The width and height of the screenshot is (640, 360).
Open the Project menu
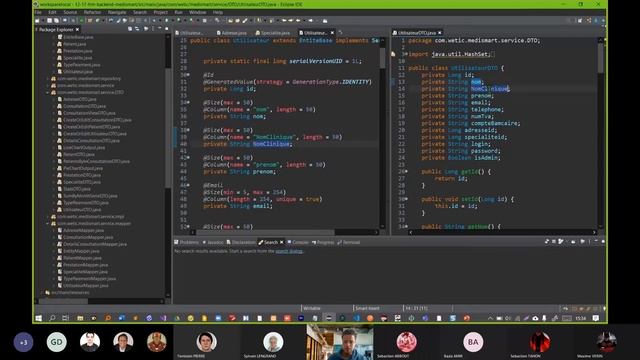160,12
